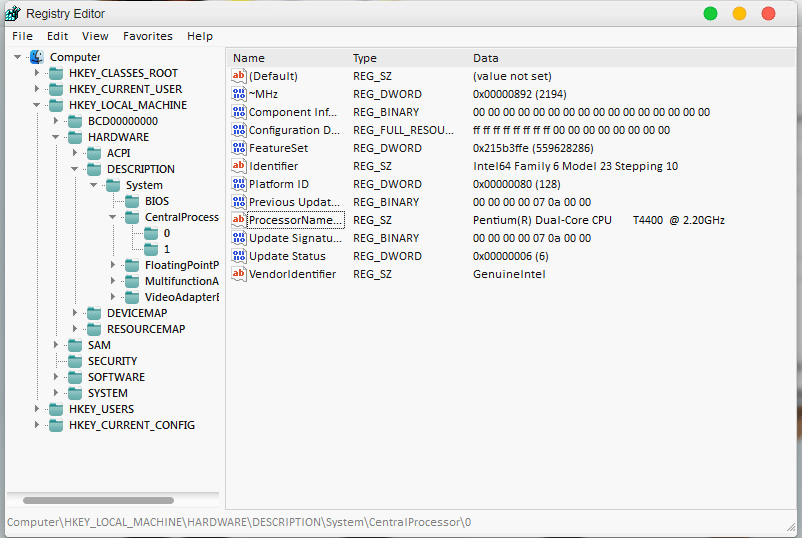Image resolution: width=802 pixels, height=538 pixels.
Task: Click the Previous Updat... binary icon
Action: pyautogui.click(x=239, y=202)
